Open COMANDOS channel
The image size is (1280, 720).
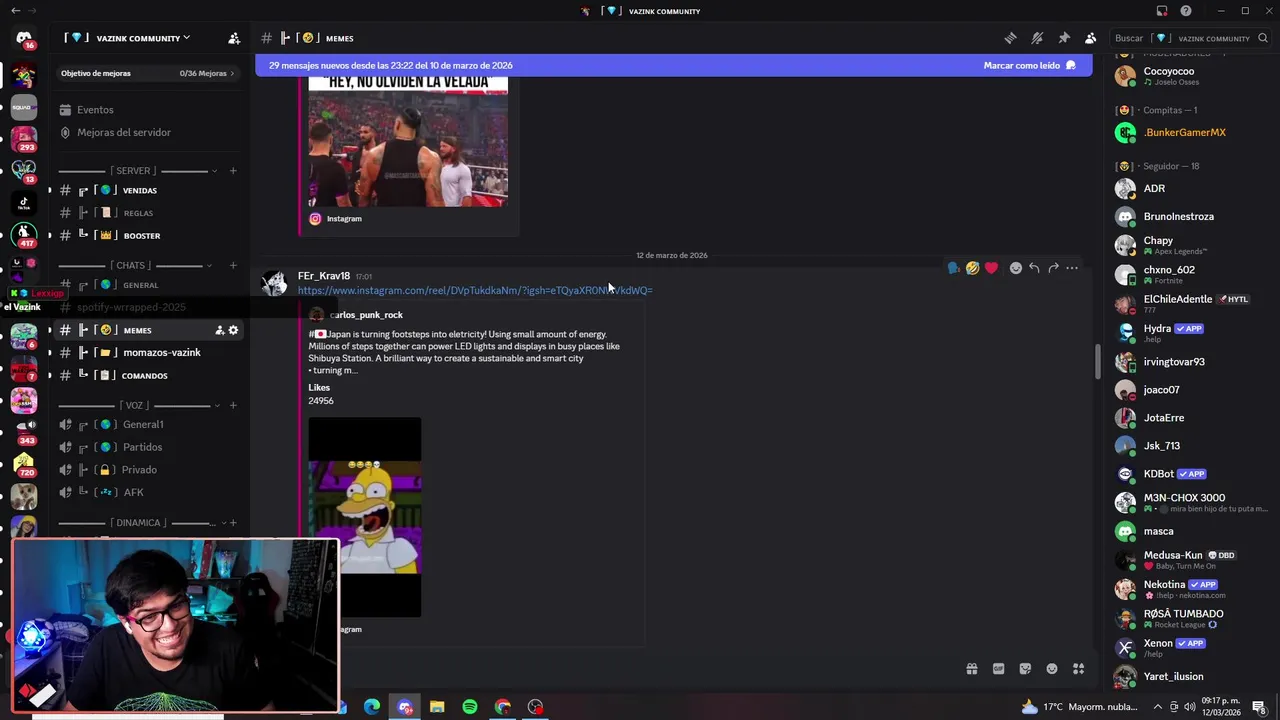click(148, 376)
